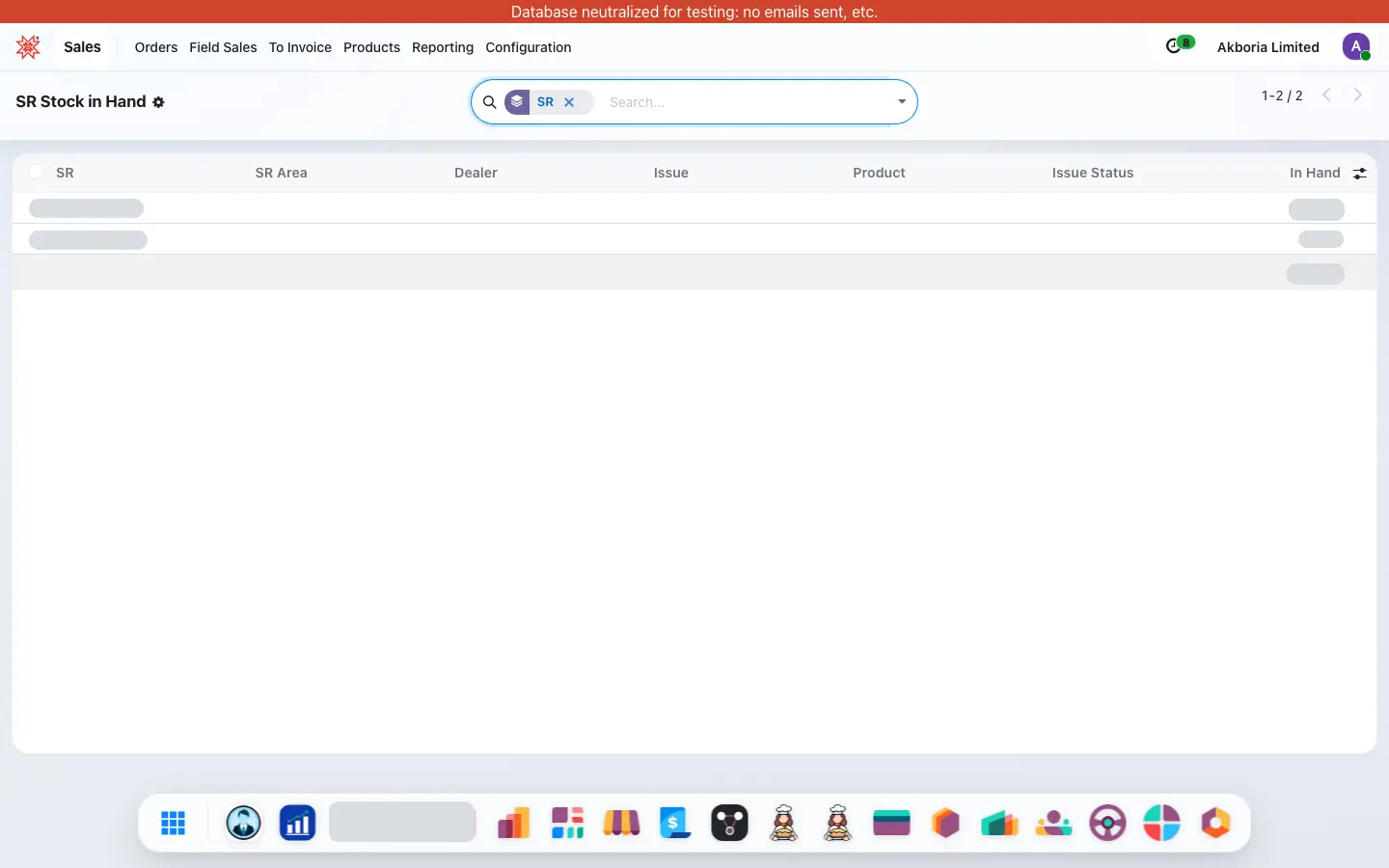Click the magnifier search icon

point(490,102)
